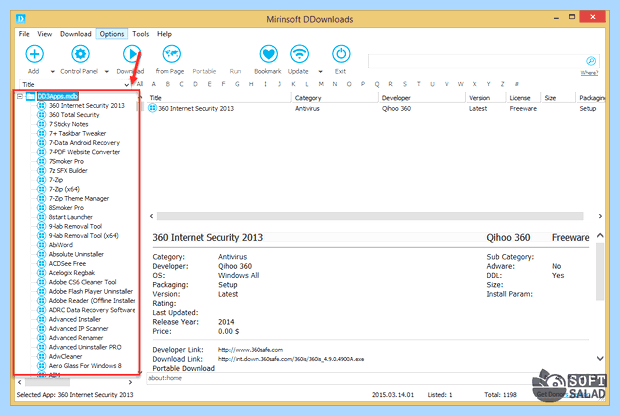
Task: Click the Bookmark heart icon
Action: point(268,54)
